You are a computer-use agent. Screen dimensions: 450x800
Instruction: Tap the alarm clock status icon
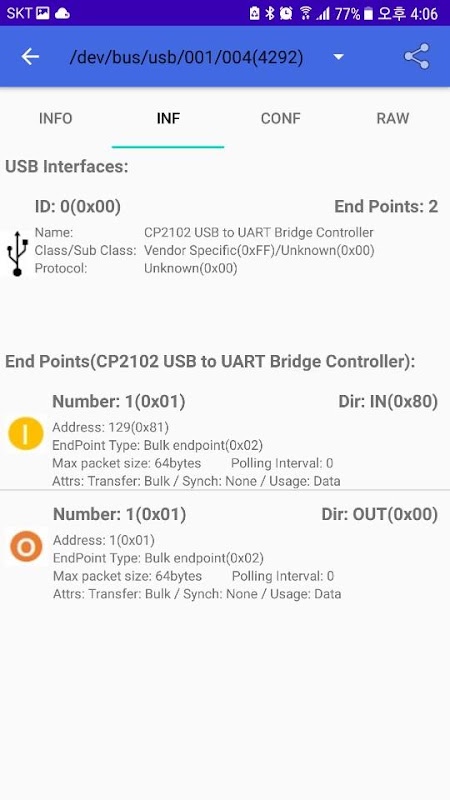point(287,13)
